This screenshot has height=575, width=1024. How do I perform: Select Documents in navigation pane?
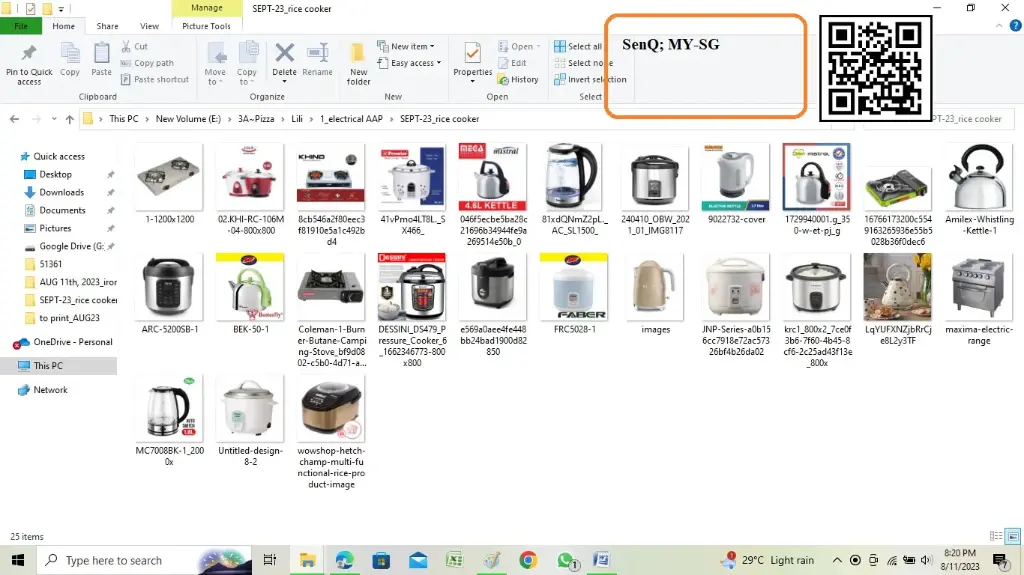[62, 210]
